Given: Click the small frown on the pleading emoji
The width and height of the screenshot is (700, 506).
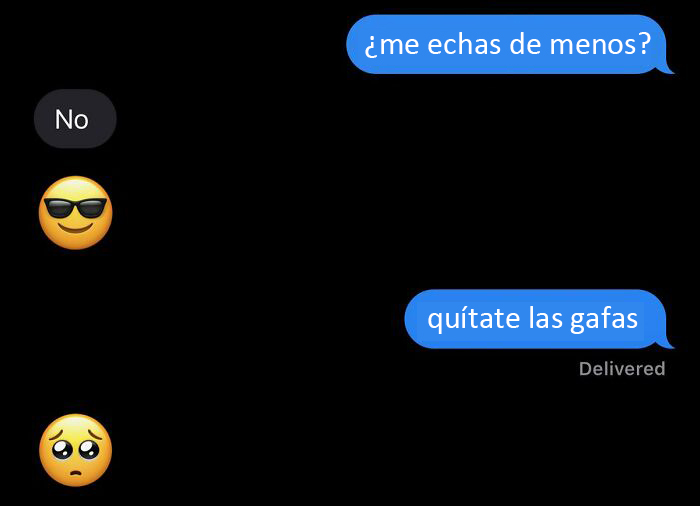Looking at the screenshot, I should coord(75,473).
